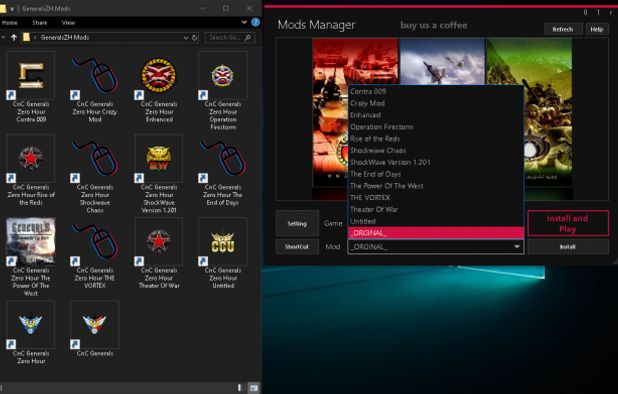618x394 pixels.
Task: Open Explorer help question mark icon
Action: tap(255, 22)
